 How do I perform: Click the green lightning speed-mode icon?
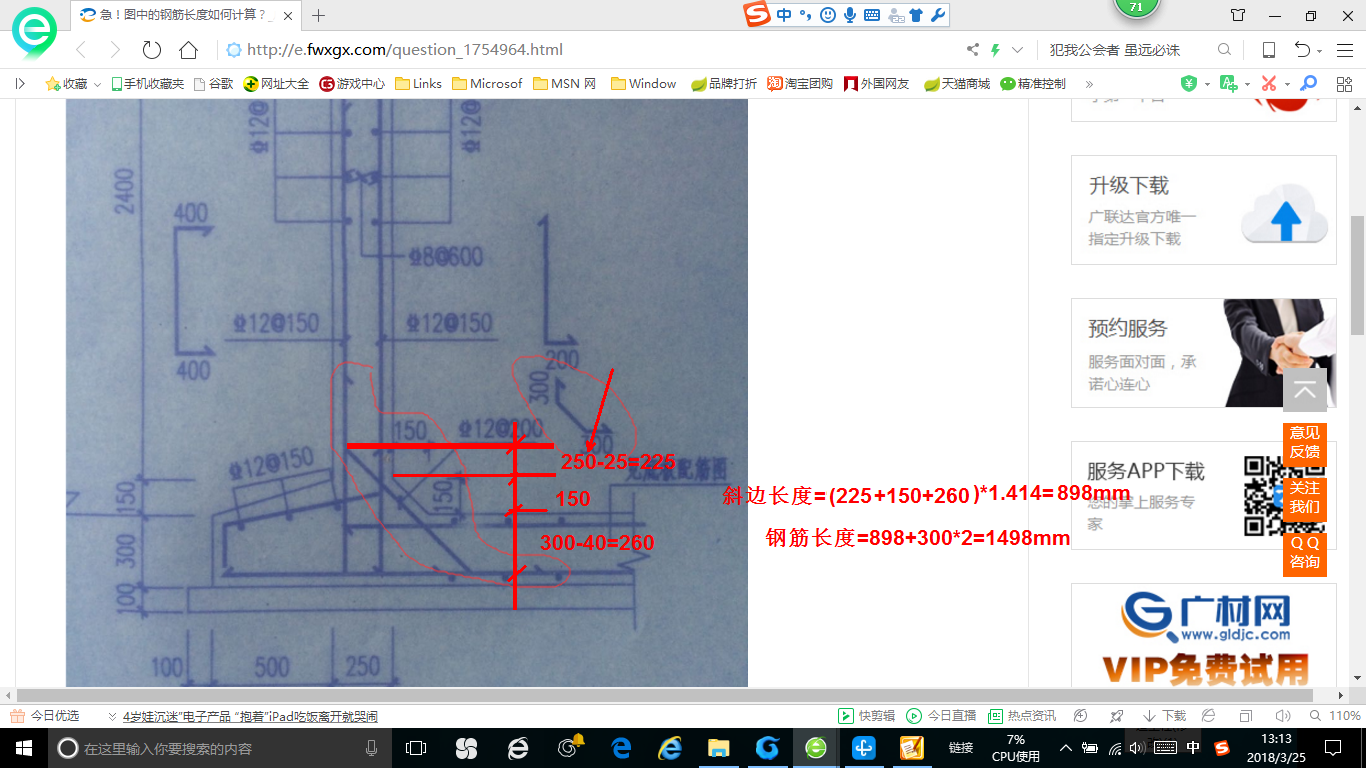point(995,50)
